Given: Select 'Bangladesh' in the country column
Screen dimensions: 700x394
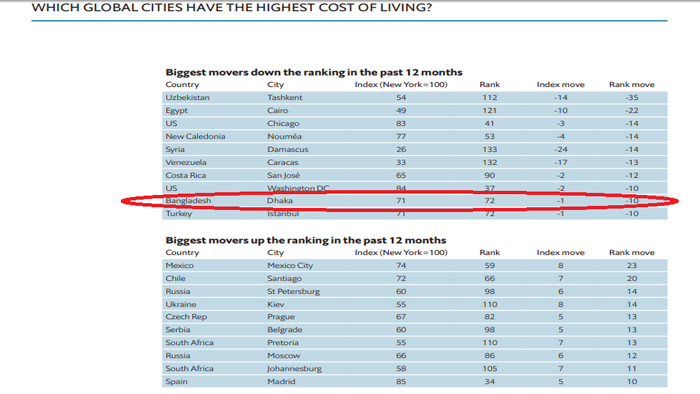Looking at the screenshot, I should point(188,200).
